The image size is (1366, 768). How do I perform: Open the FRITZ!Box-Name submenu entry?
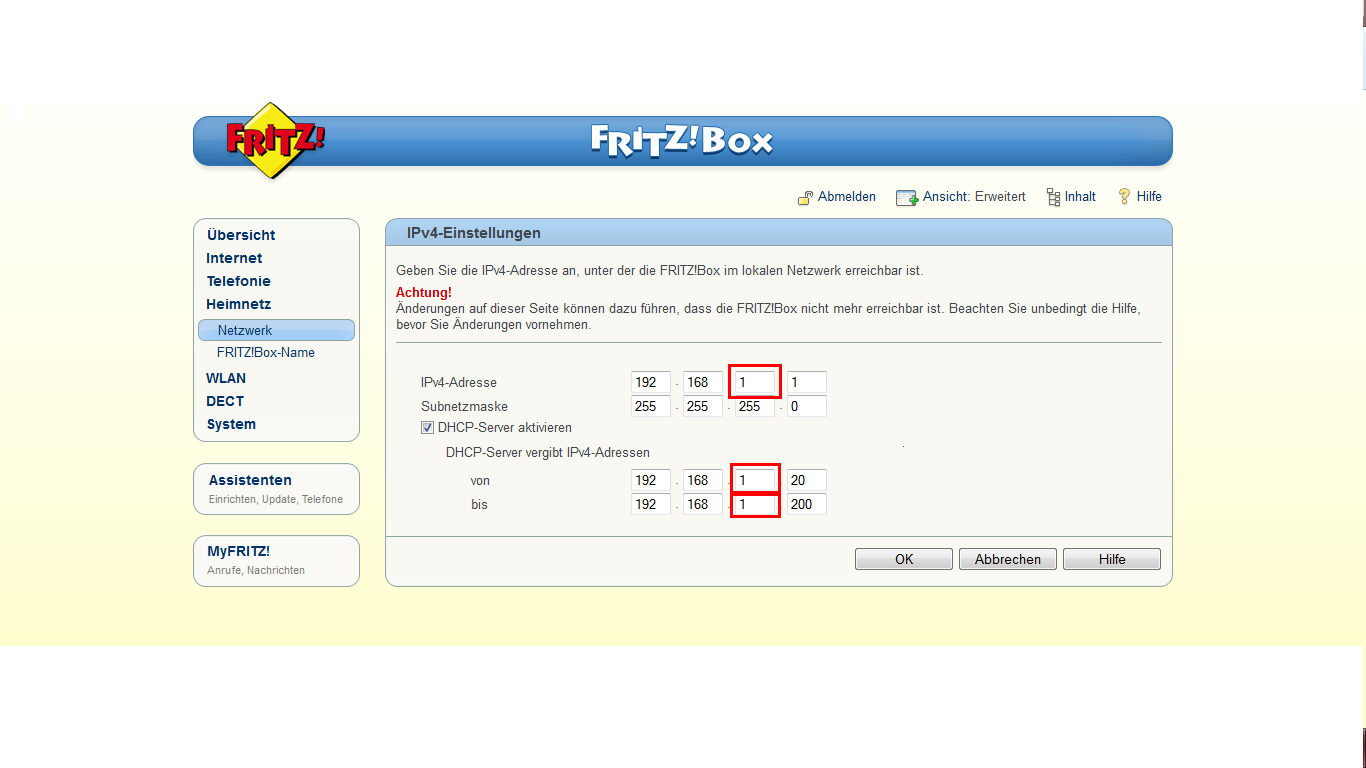[266, 352]
